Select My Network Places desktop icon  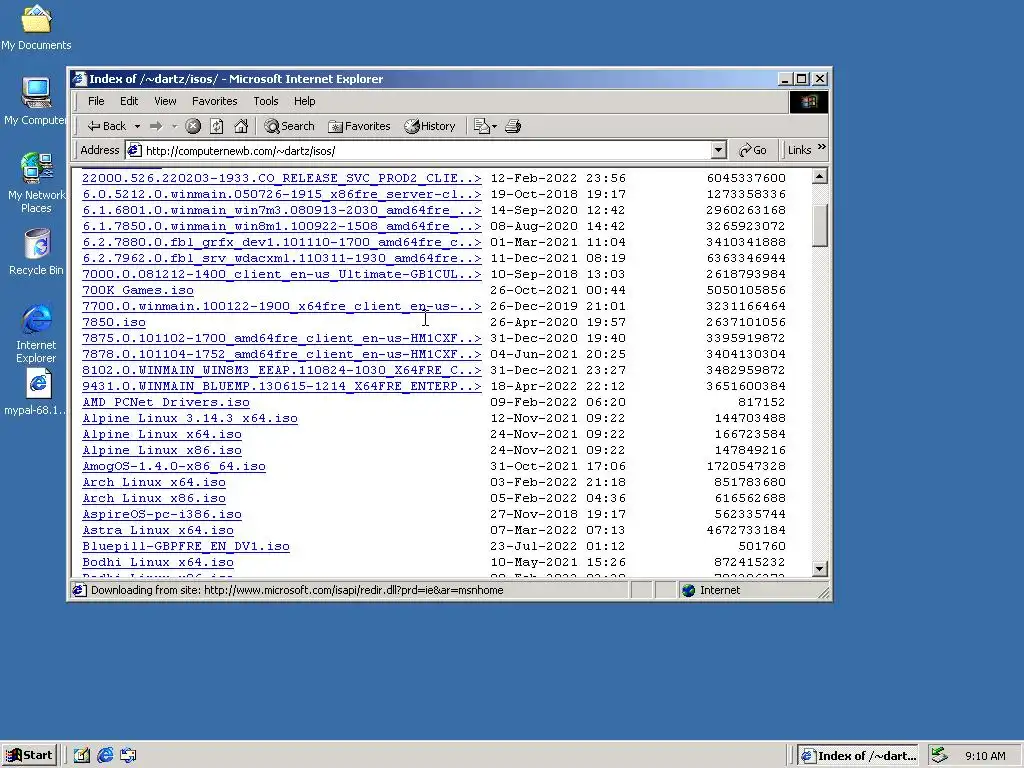coord(36,183)
